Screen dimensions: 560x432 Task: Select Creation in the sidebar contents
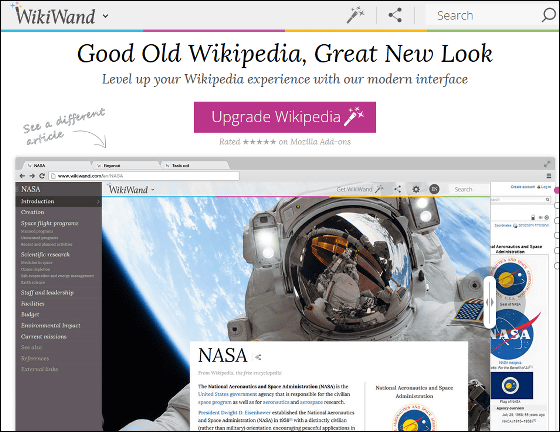tap(32, 212)
